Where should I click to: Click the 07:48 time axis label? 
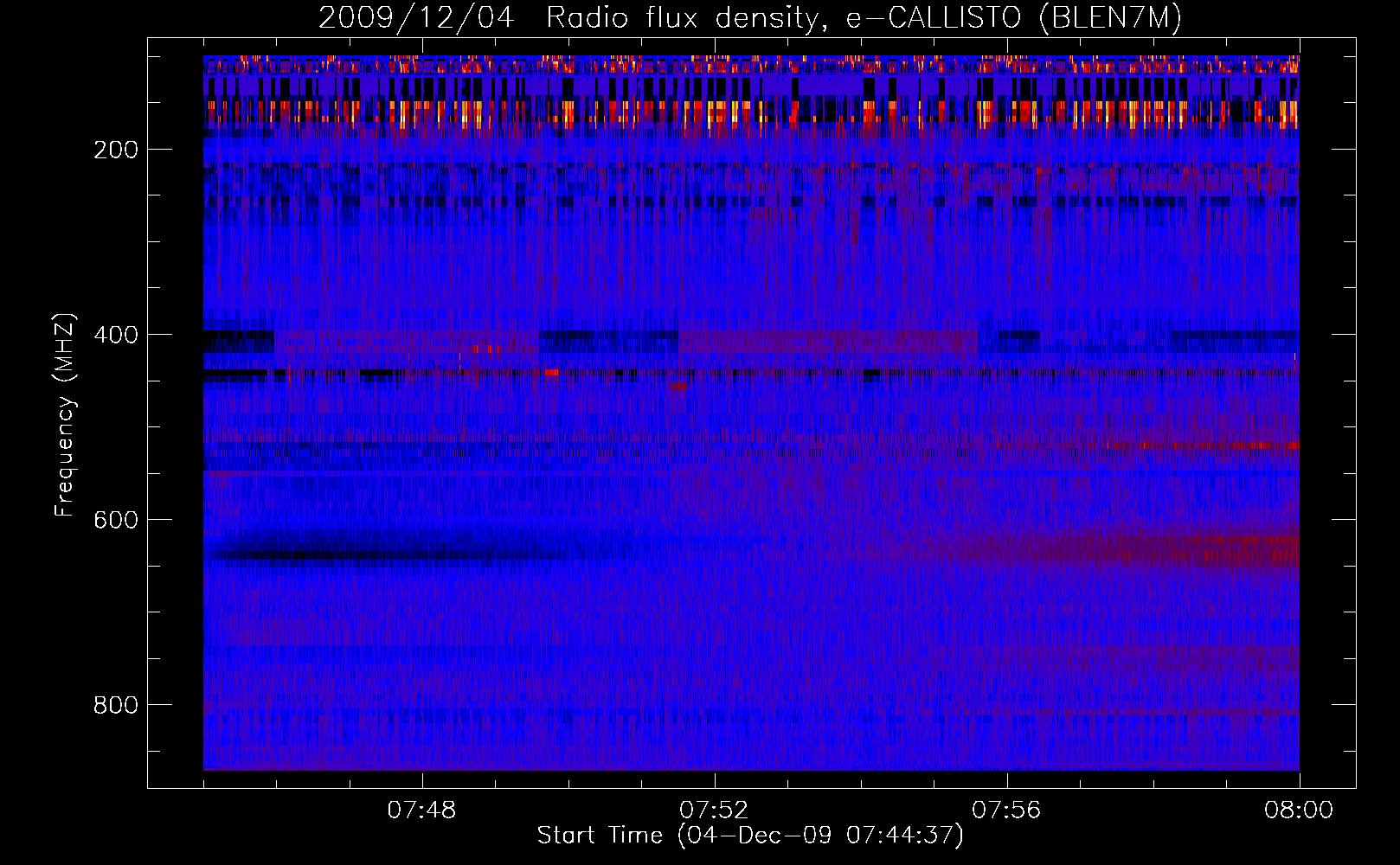coord(421,811)
